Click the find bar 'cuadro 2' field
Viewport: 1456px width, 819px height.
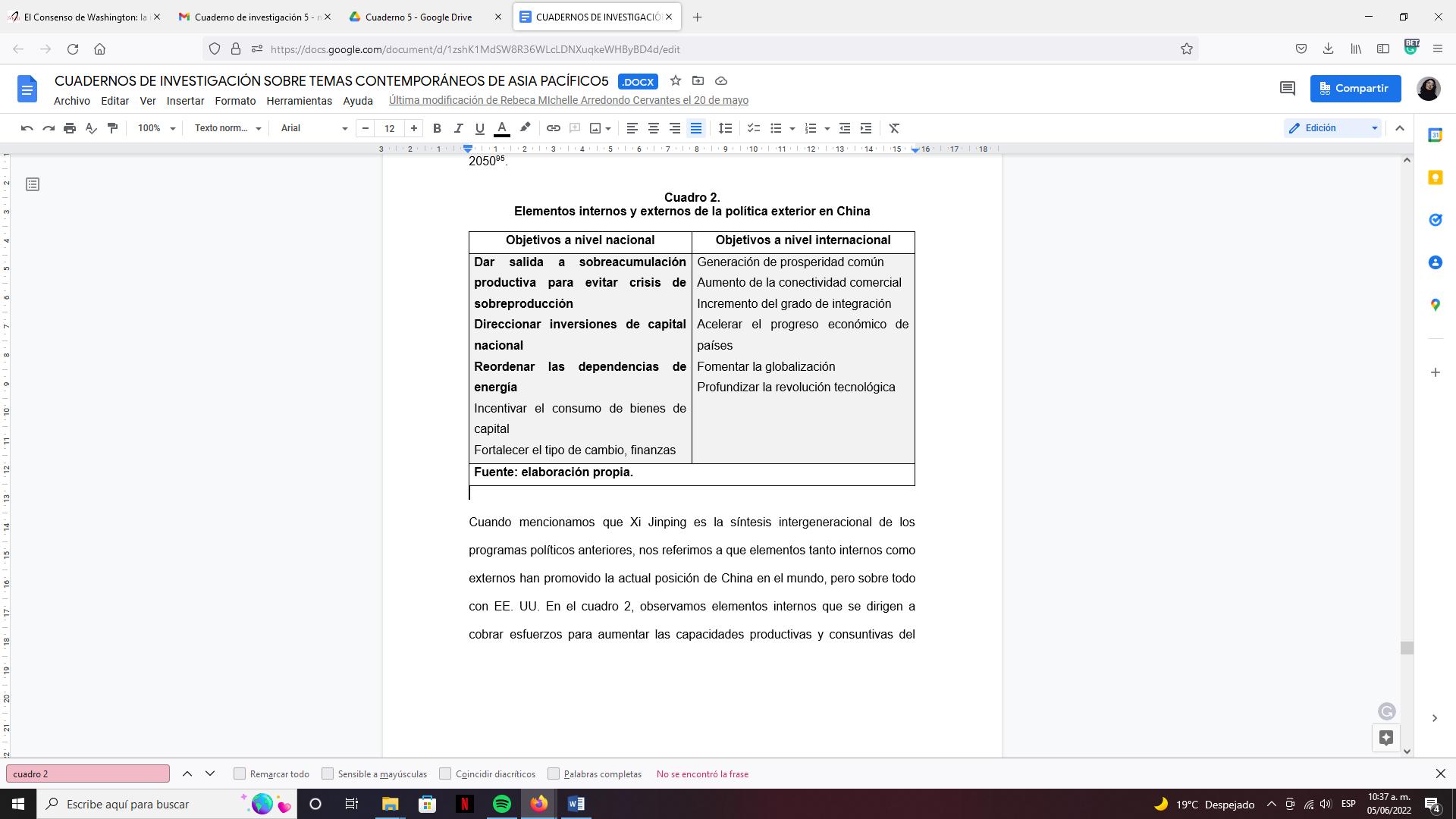(88, 773)
